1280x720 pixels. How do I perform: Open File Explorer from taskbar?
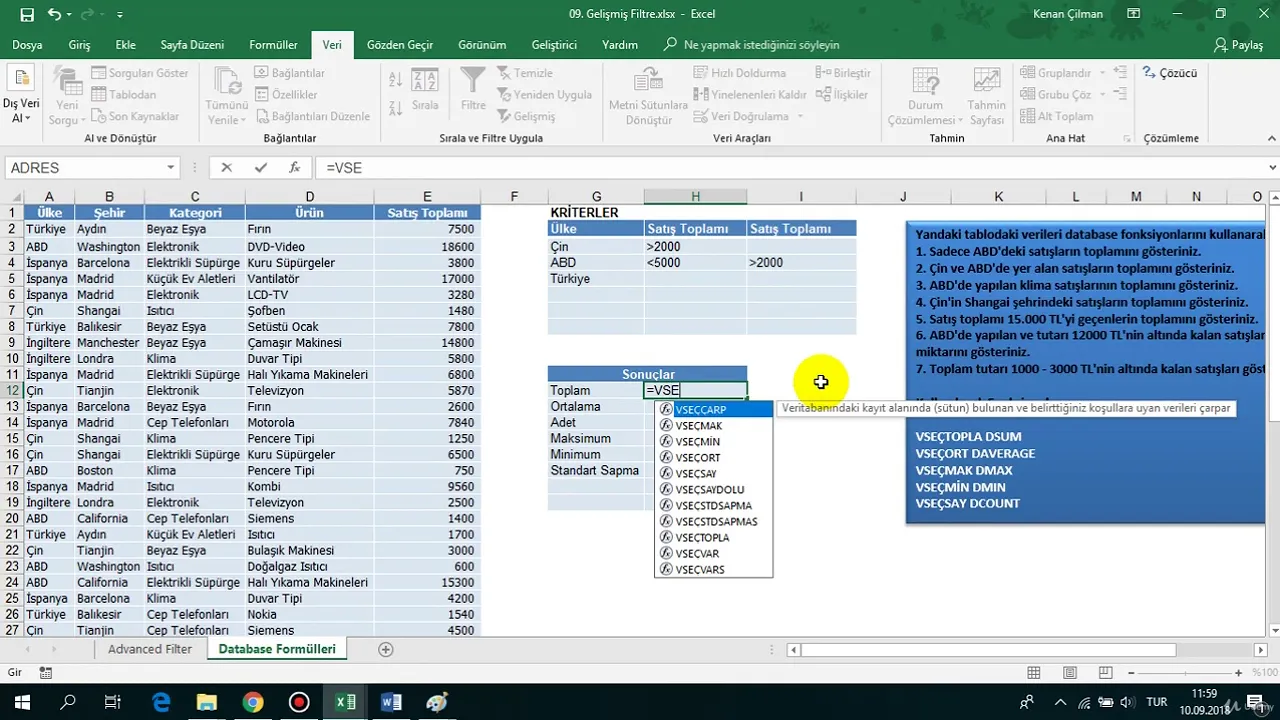click(207, 702)
